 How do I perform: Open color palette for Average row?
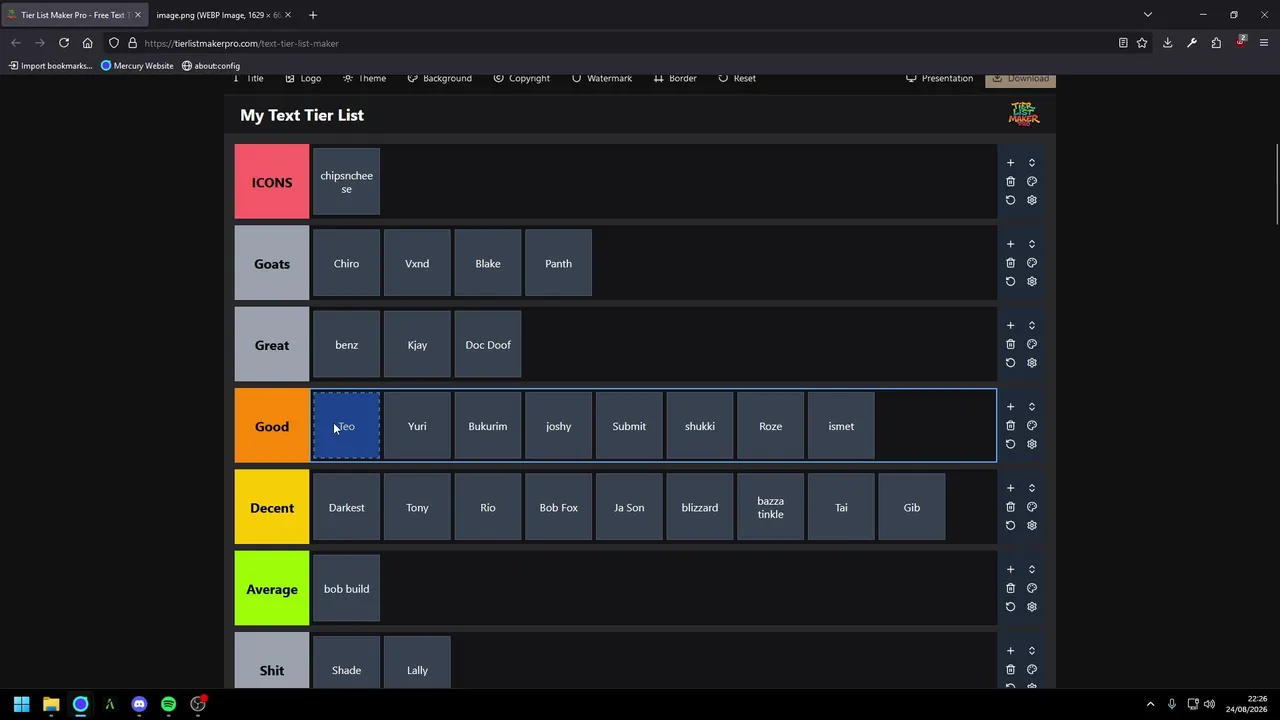coord(1032,588)
